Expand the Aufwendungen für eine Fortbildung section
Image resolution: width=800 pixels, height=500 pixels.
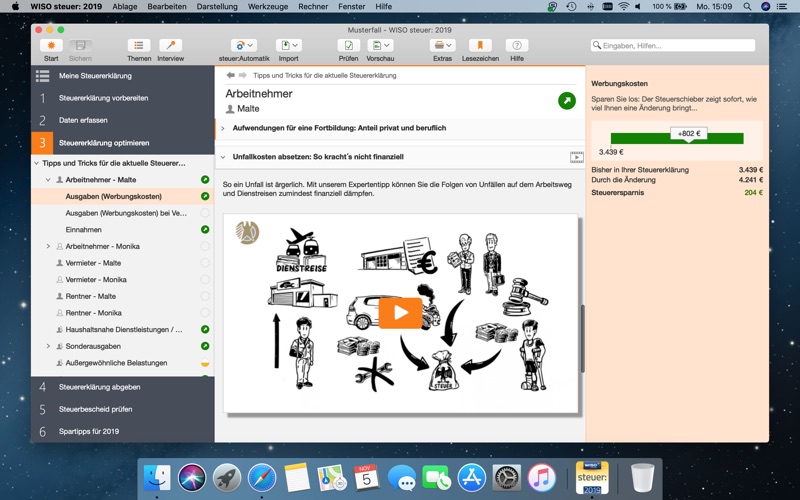223,128
